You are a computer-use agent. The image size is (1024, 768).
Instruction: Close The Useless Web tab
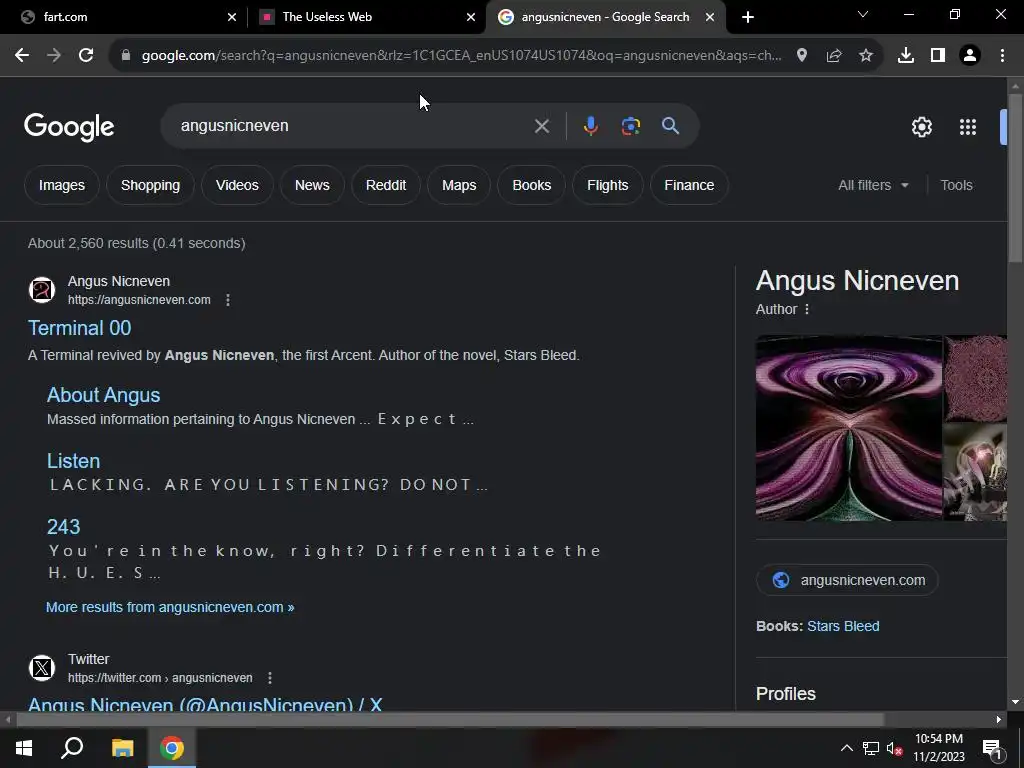click(x=471, y=17)
